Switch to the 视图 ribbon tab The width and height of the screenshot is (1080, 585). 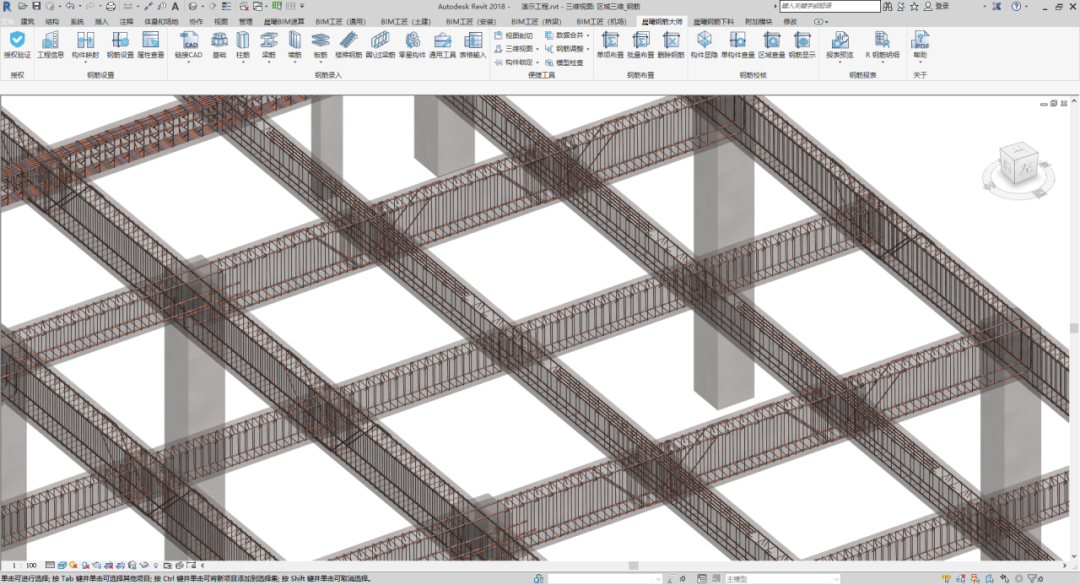pos(220,22)
